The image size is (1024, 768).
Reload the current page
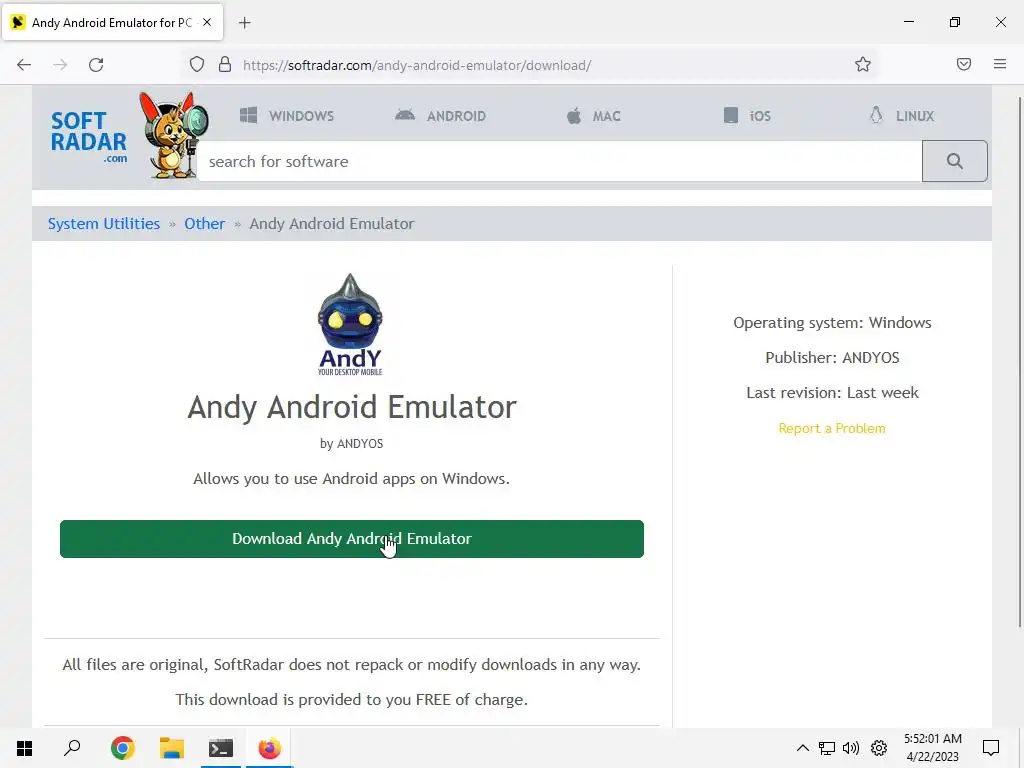[96, 65]
